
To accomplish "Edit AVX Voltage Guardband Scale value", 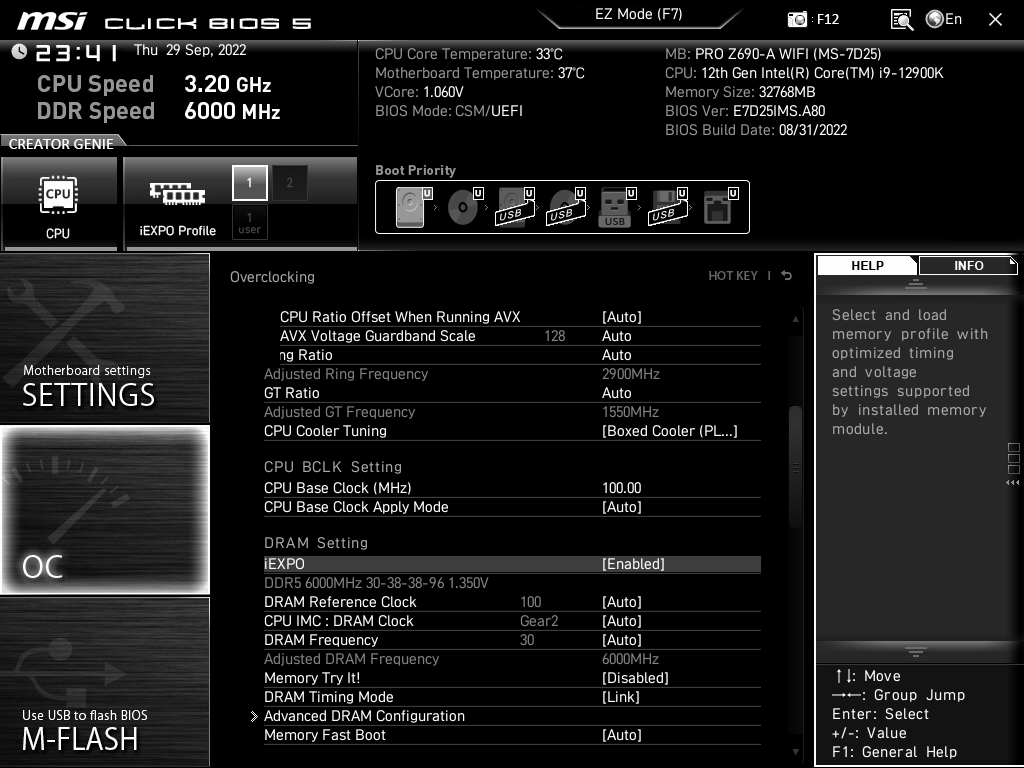I will (x=616, y=336).
